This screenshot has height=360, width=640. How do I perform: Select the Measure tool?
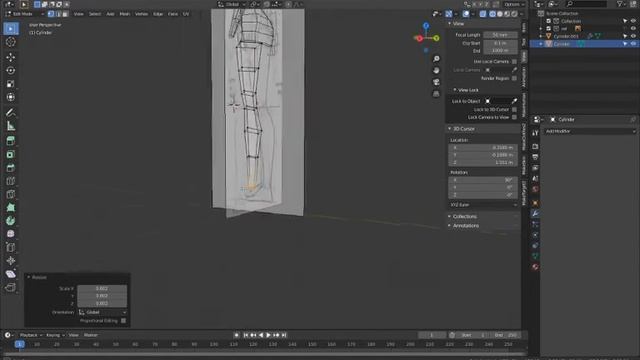point(11,126)
